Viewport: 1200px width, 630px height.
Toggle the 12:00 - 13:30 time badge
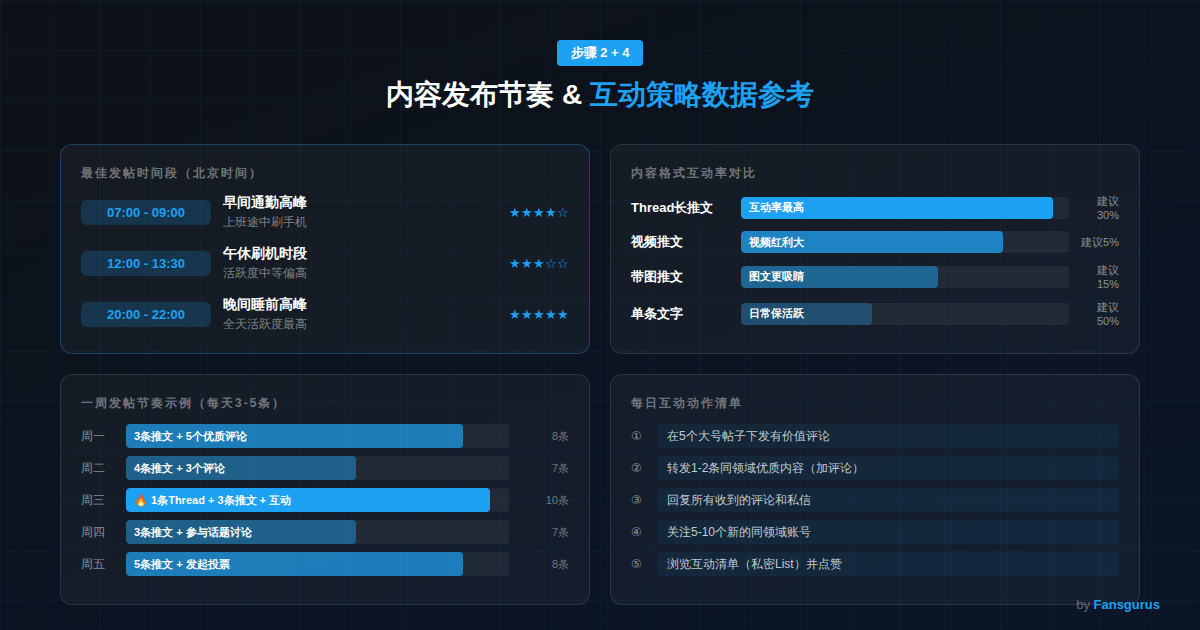[146, 263]
